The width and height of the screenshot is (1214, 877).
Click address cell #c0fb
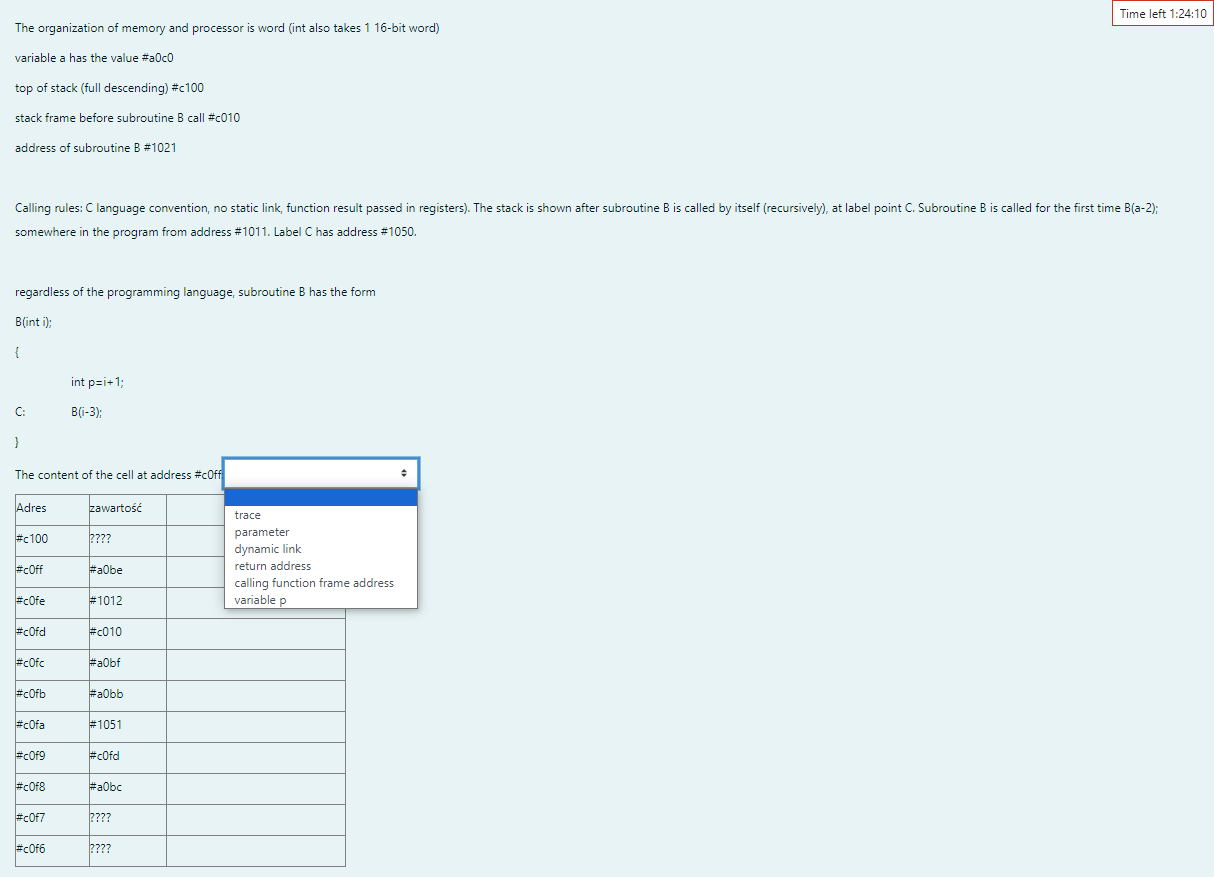52,694
